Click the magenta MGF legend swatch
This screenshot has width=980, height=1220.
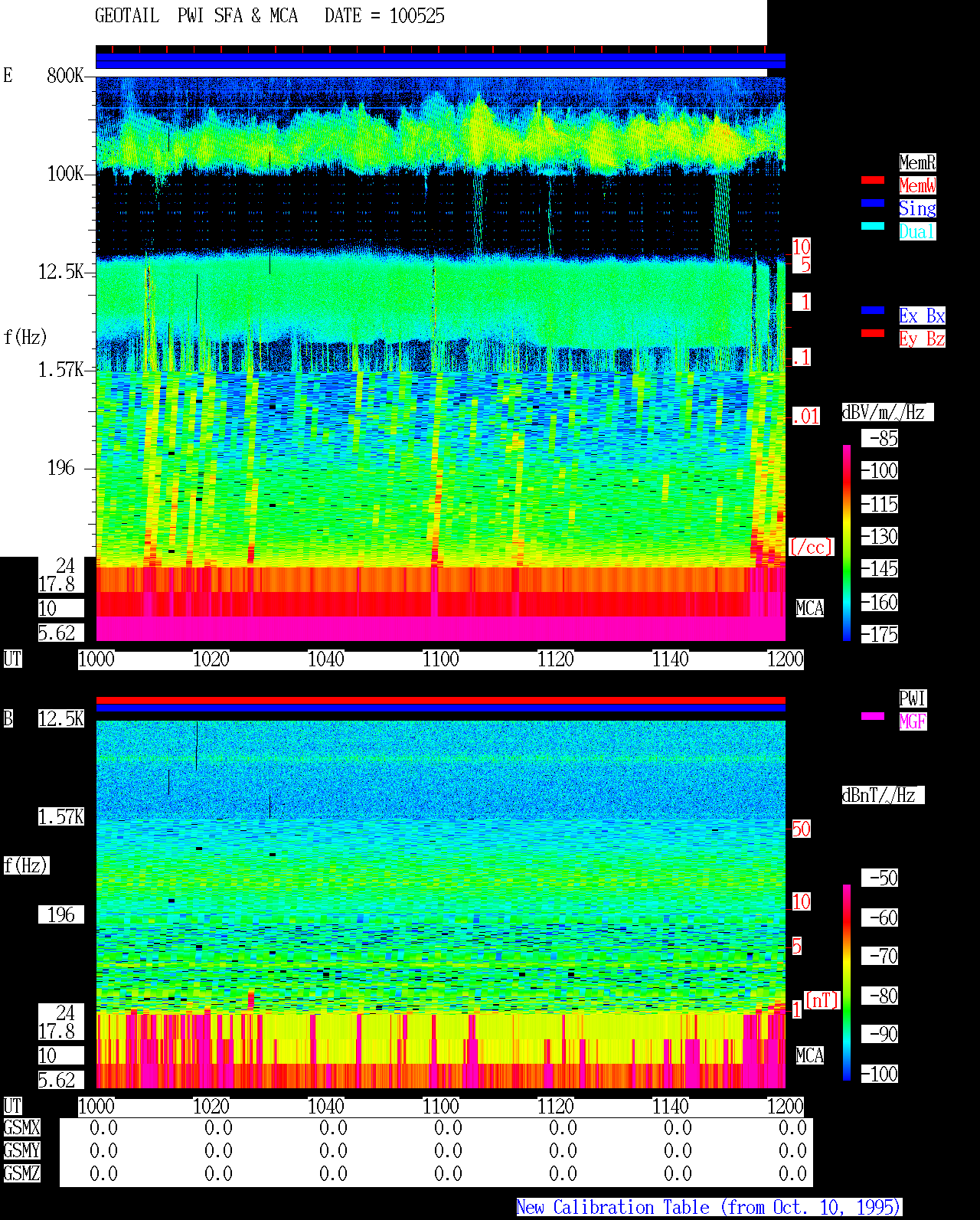[x=873, y=716]
